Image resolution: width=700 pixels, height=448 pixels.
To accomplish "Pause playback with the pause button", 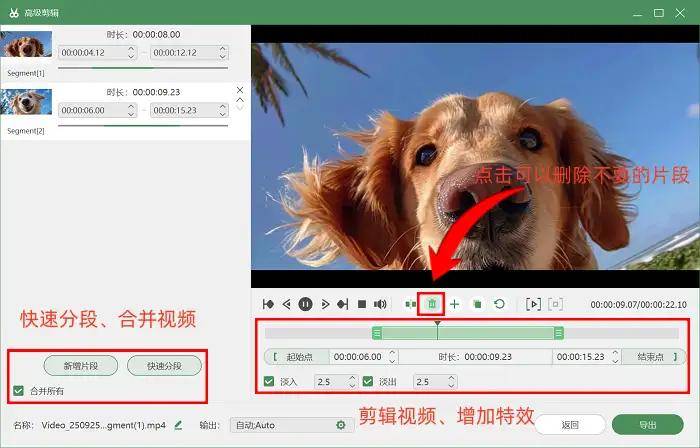I will pyautogui.click(x=305, y=303).
